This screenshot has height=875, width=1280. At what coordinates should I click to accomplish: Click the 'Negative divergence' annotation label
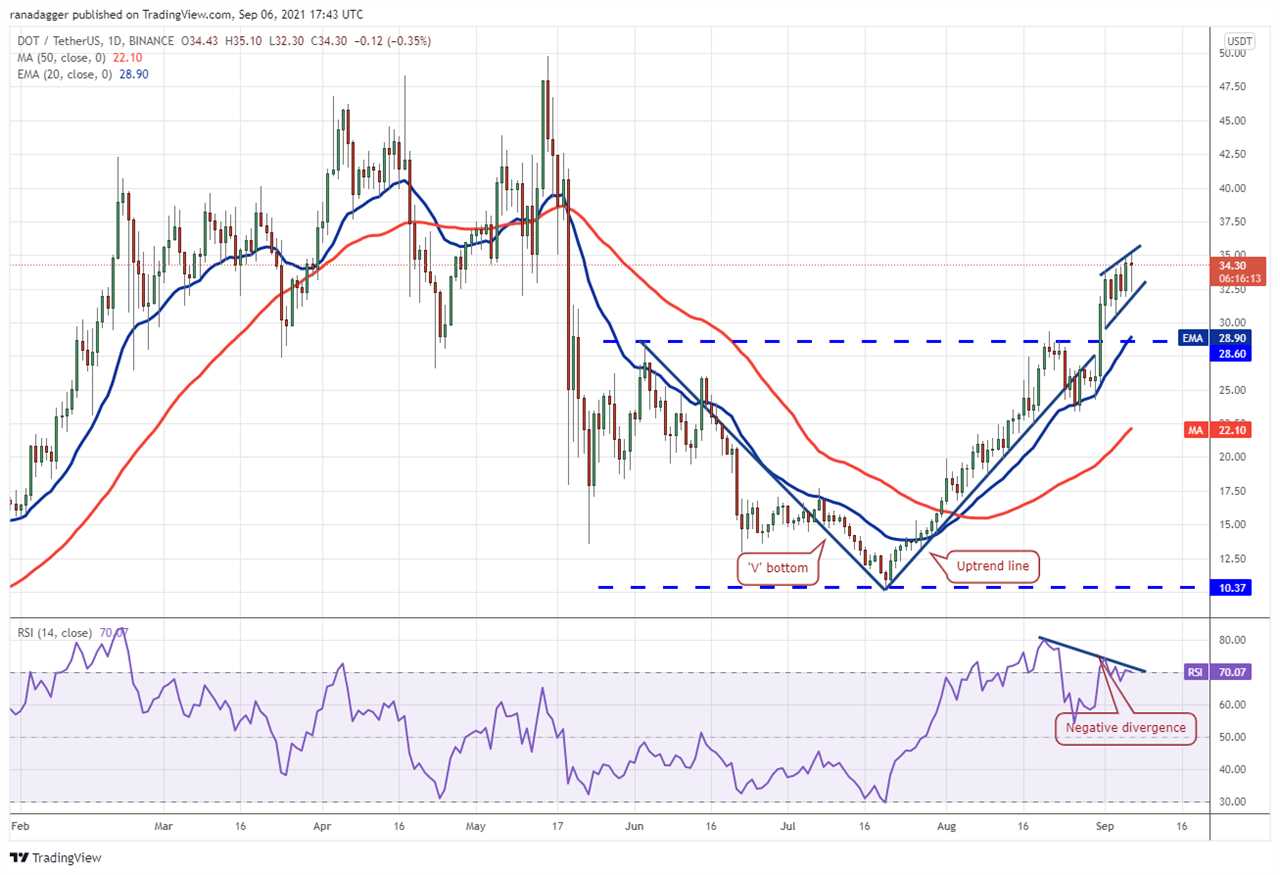click(1125, 728)
